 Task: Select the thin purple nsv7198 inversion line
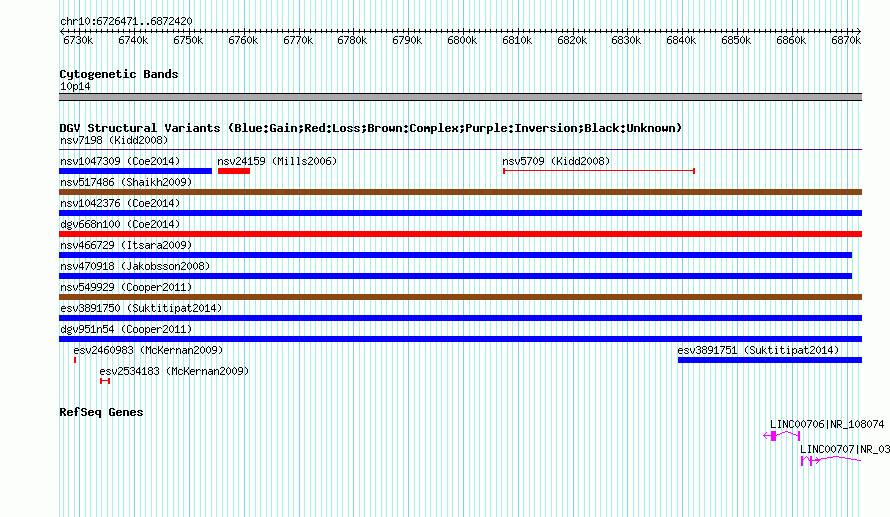click(x=460, y=150)
